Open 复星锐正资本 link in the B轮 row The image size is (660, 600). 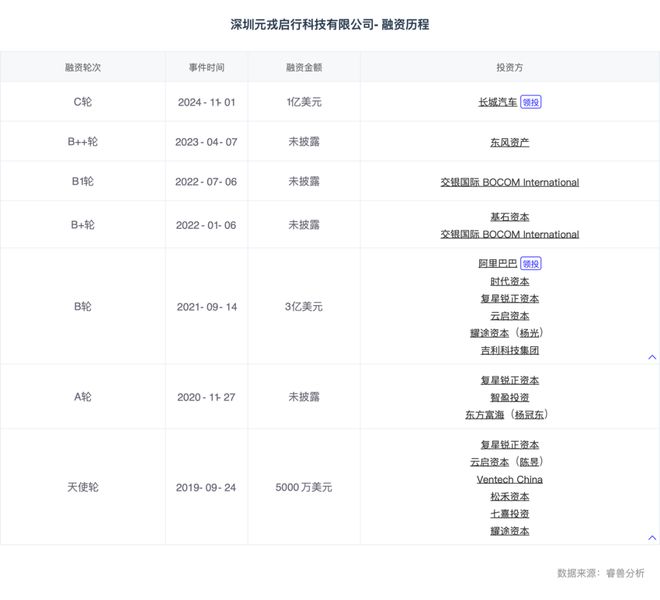tap(509, 299)
